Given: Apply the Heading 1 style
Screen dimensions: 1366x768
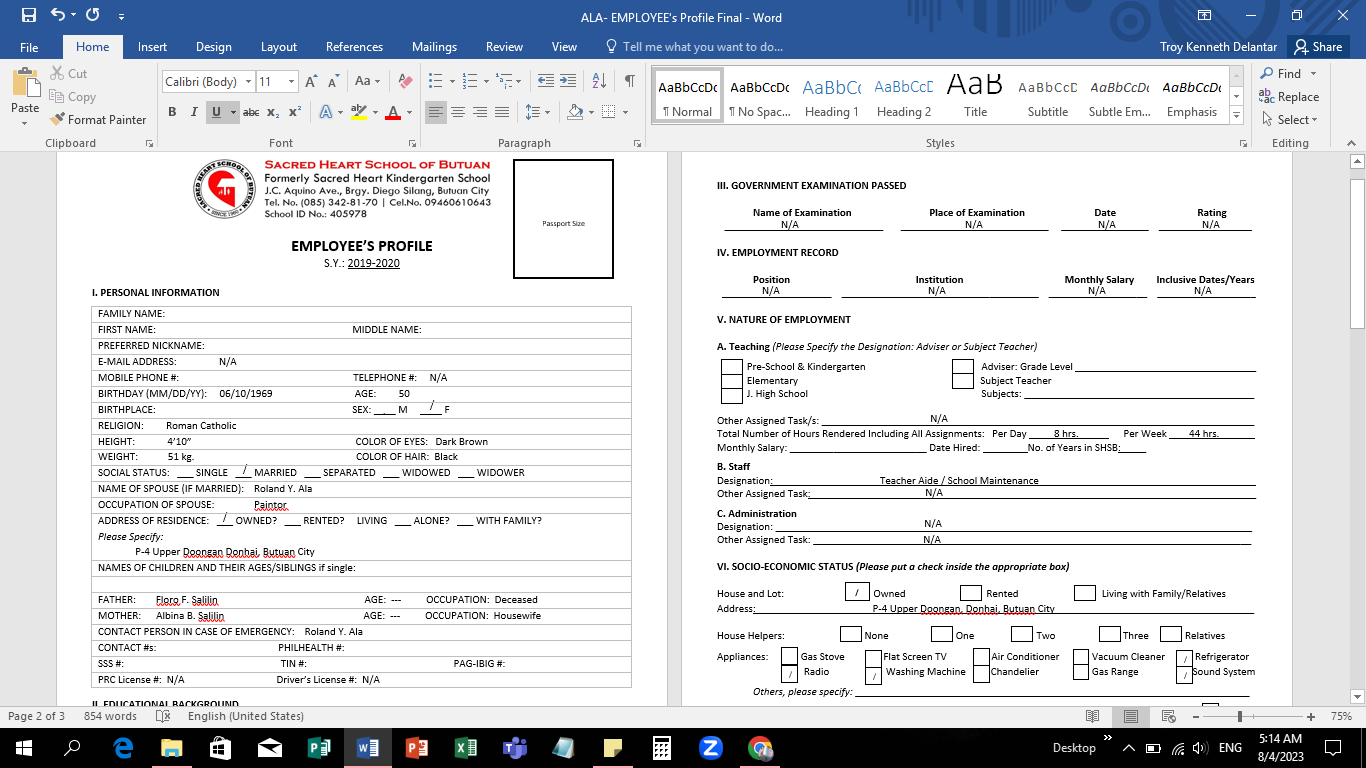Looking at the screenshot, I should (832, 94).
